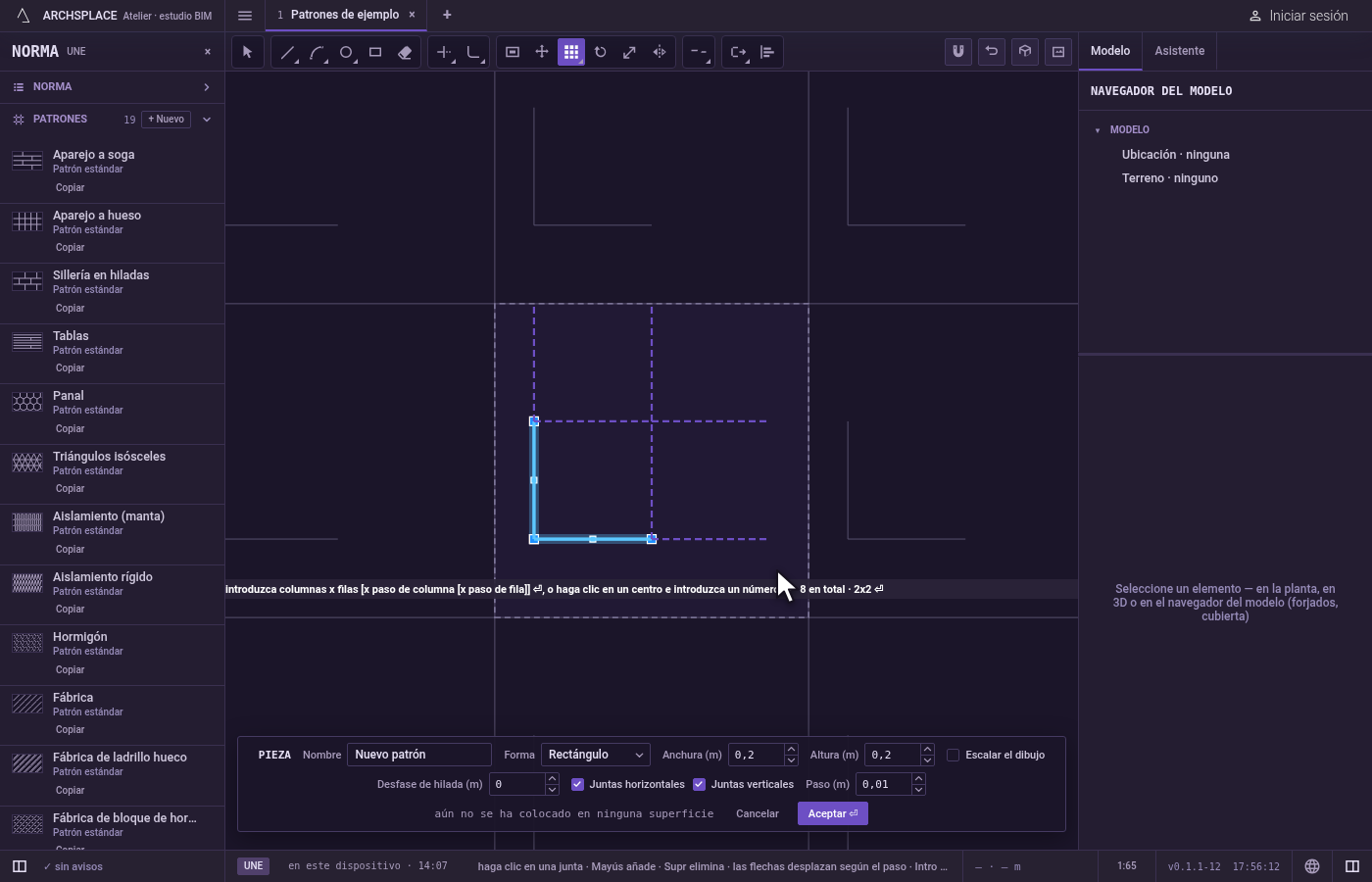The width and height of the screenshot is (1372, 882).
Task: Click the Anchura (m) input field
Action: tap(757, 755)
